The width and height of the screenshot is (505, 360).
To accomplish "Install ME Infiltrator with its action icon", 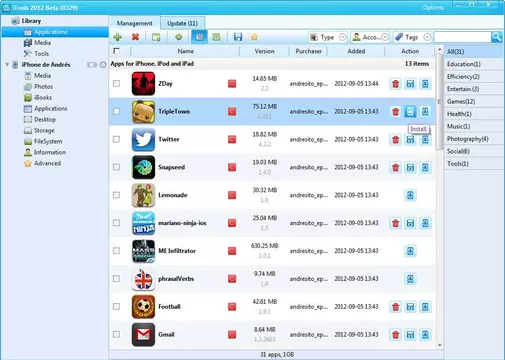I will pyautogui.click(x=410, y=251).
